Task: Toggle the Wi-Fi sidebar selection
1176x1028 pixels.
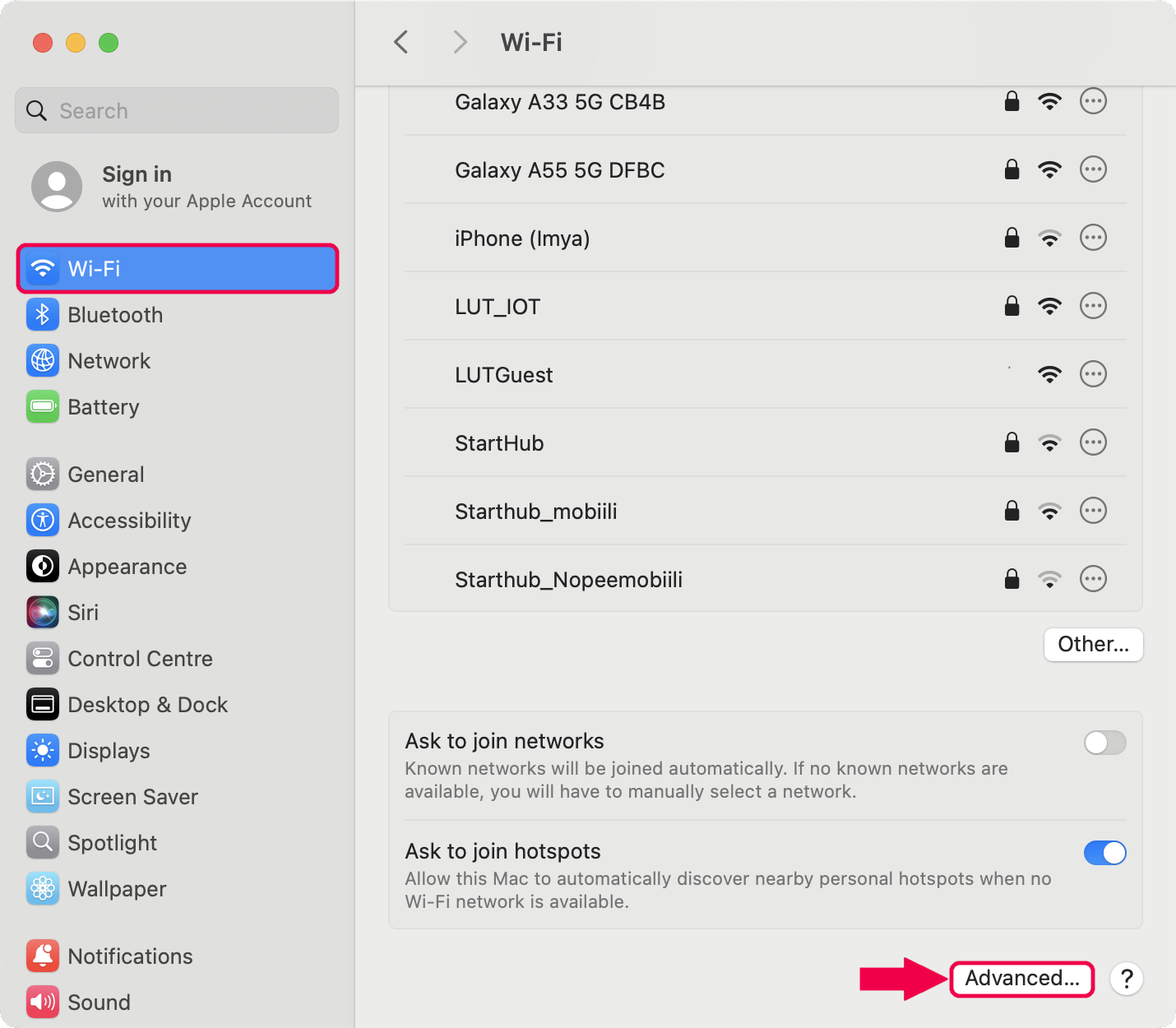Action: coord(177,268)
